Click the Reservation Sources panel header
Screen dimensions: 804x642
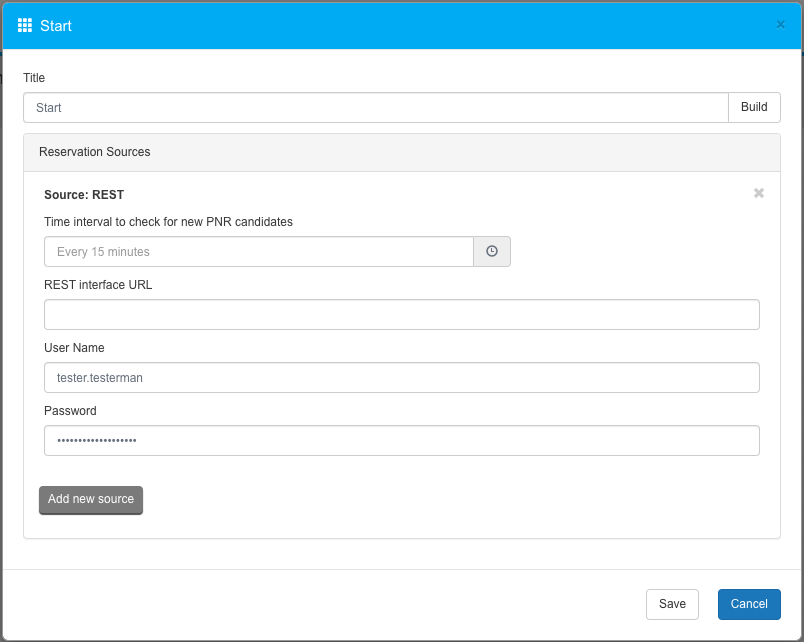[x=401, y=152]
